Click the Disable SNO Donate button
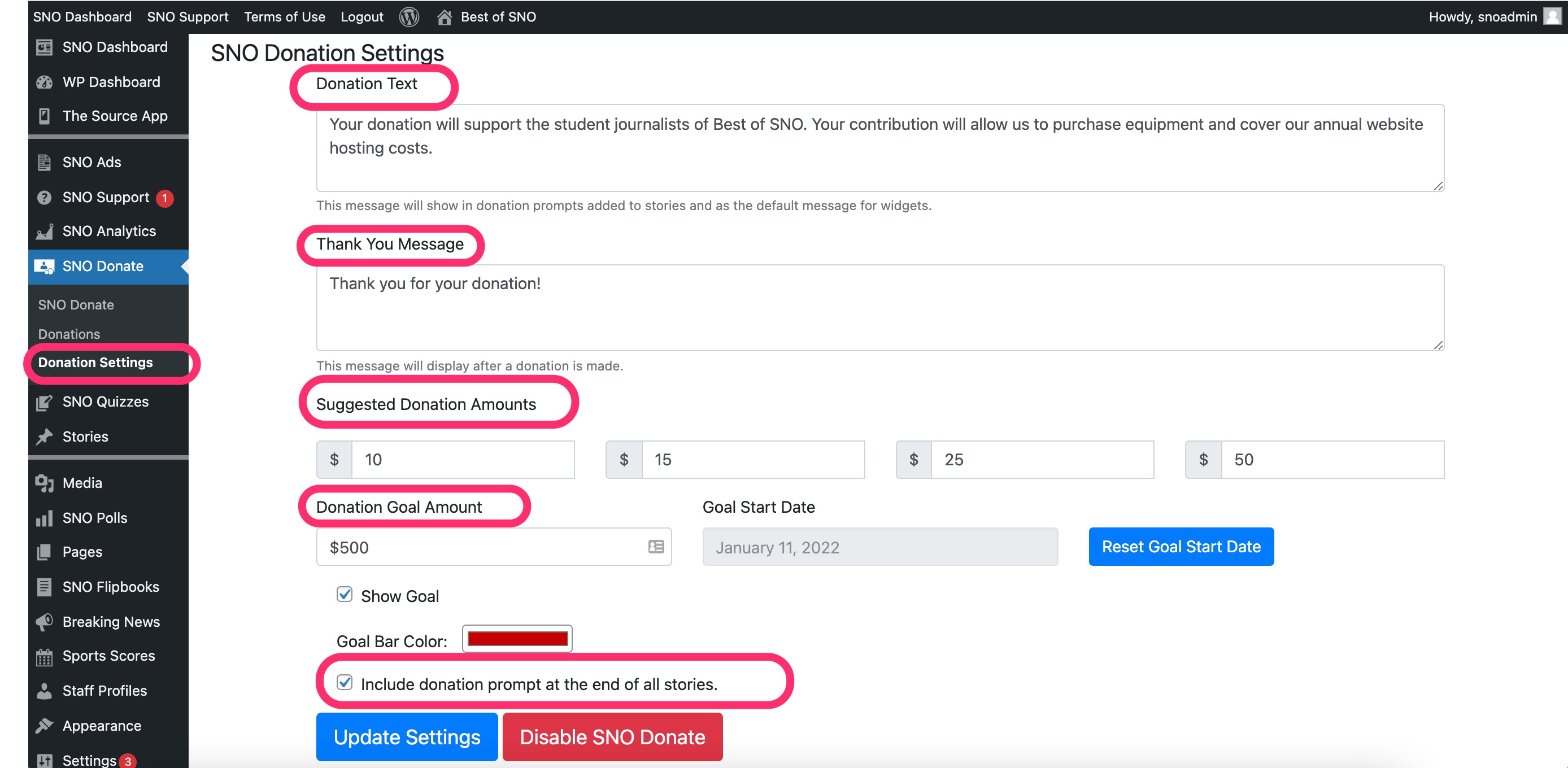Screen dimensions: 1568x768 612,737
